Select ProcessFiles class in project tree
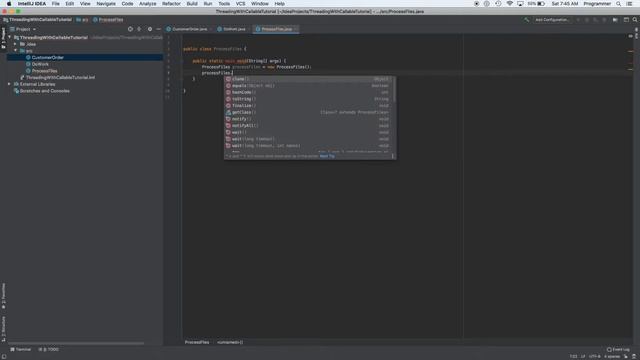 pyautogui.click(x=44, y=71)
